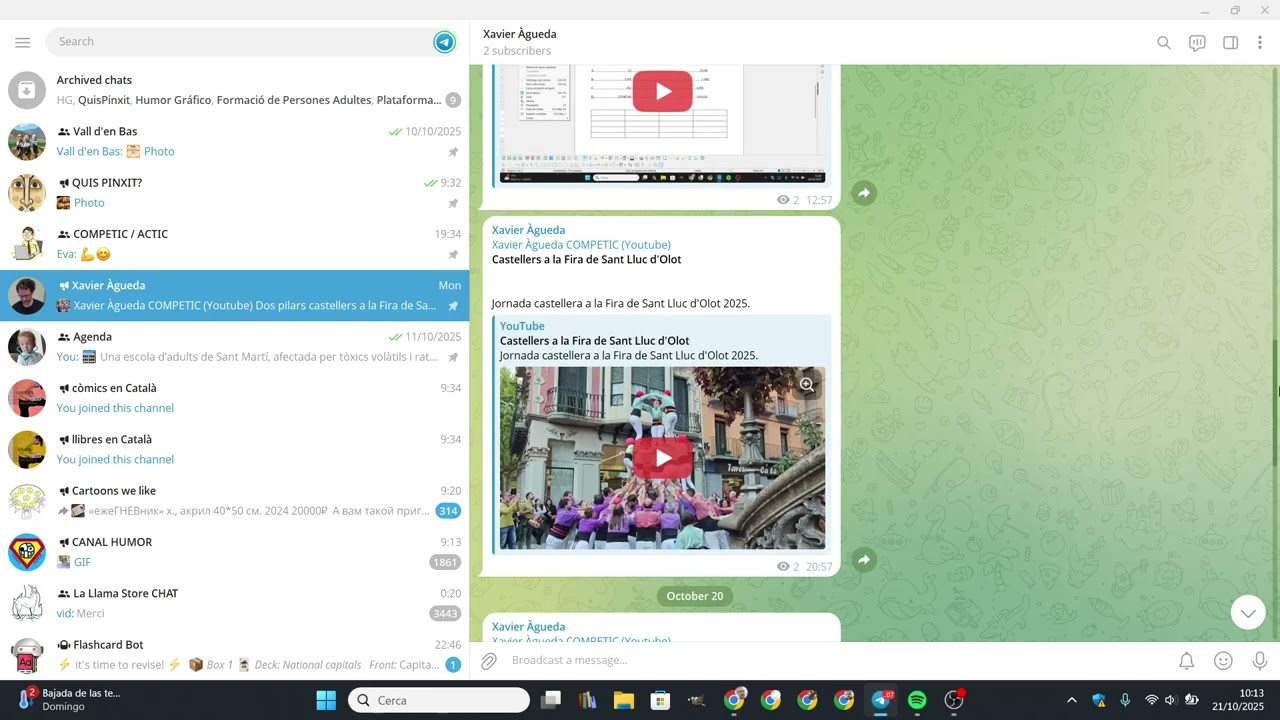1280x720 pixels.
Task: Open the Cartoons we like channel
Action: [x=234, y=501]
